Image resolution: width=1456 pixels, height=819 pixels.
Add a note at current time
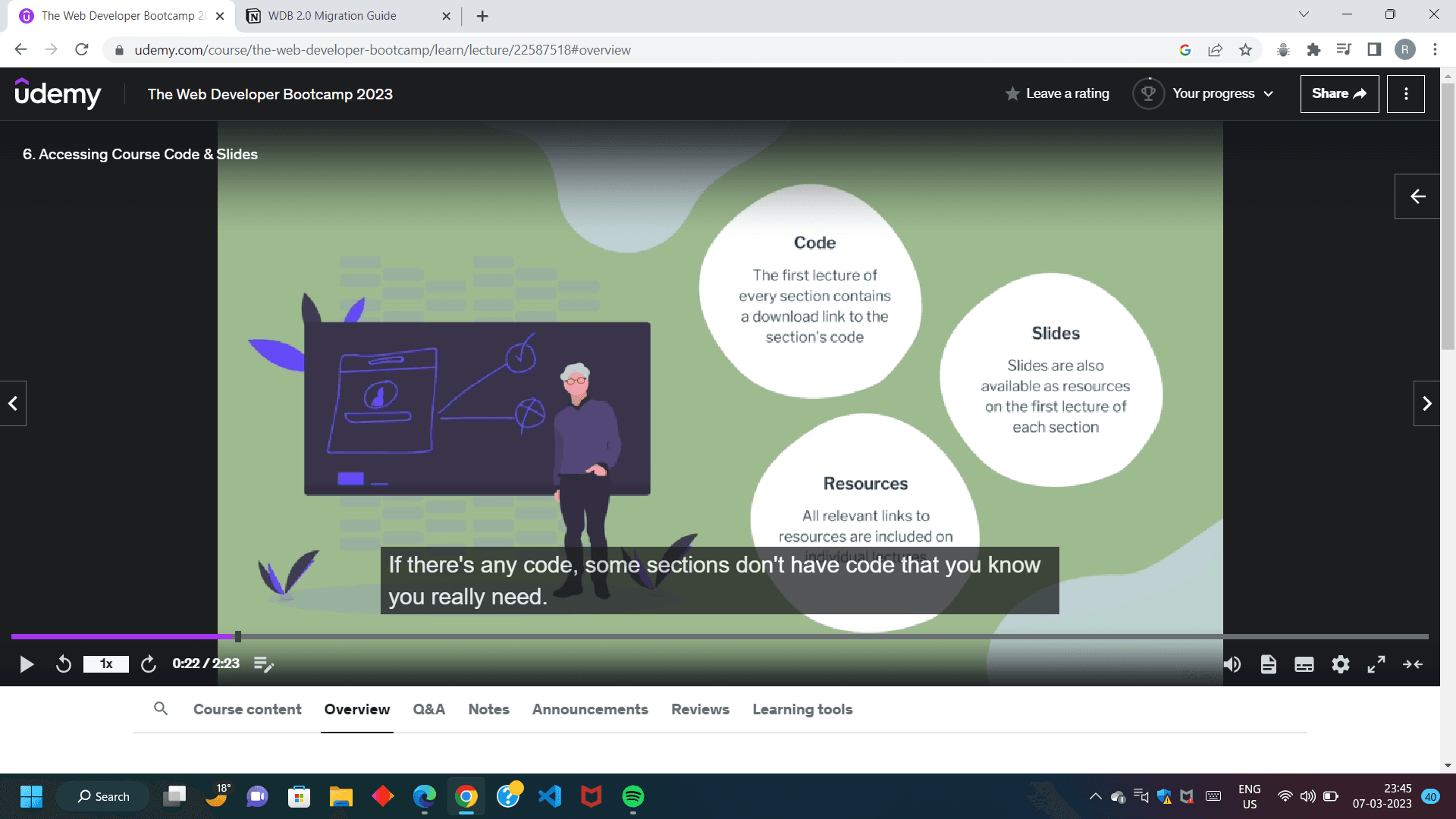click(263, 665)
